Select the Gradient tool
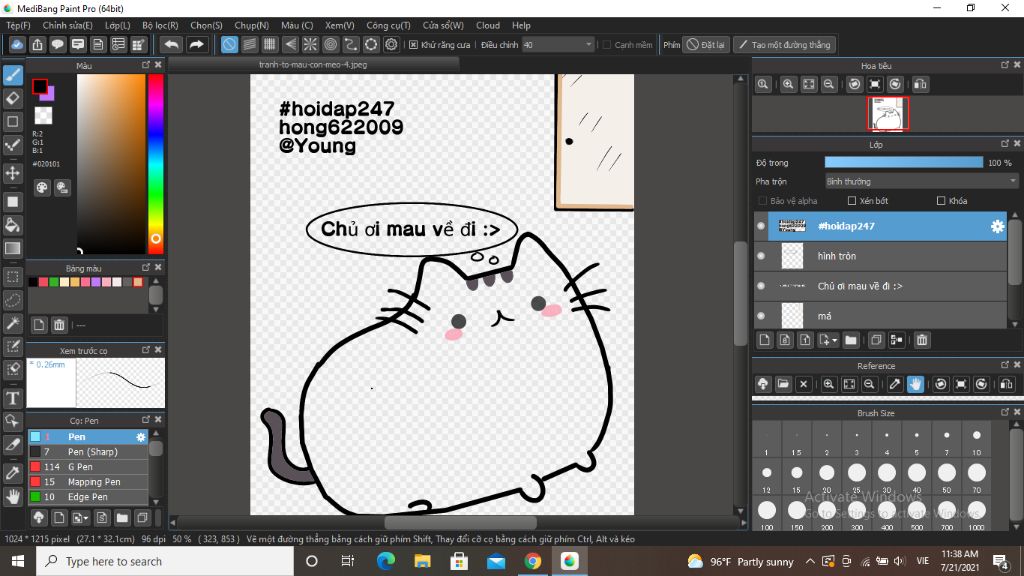This screenshot has width=1024, height=576. [x=12, y=248]
